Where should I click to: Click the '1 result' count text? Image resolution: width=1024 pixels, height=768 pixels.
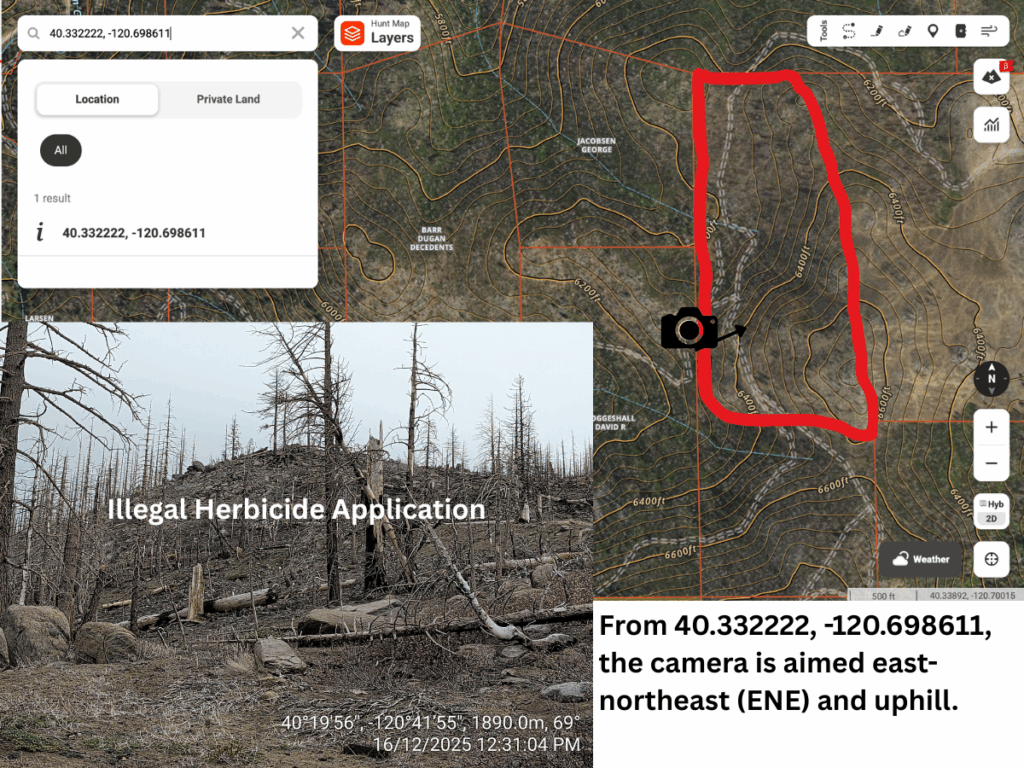click(52, 198)
